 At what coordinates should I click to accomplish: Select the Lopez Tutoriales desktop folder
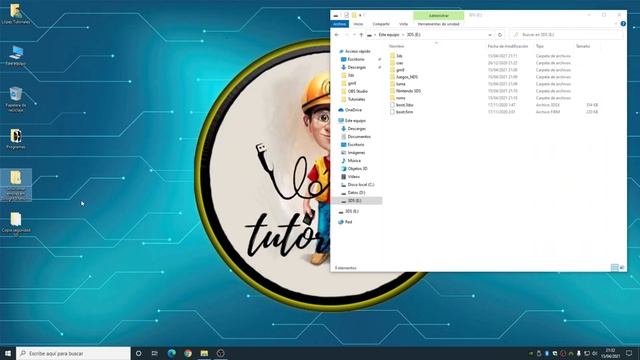(16, 13)
